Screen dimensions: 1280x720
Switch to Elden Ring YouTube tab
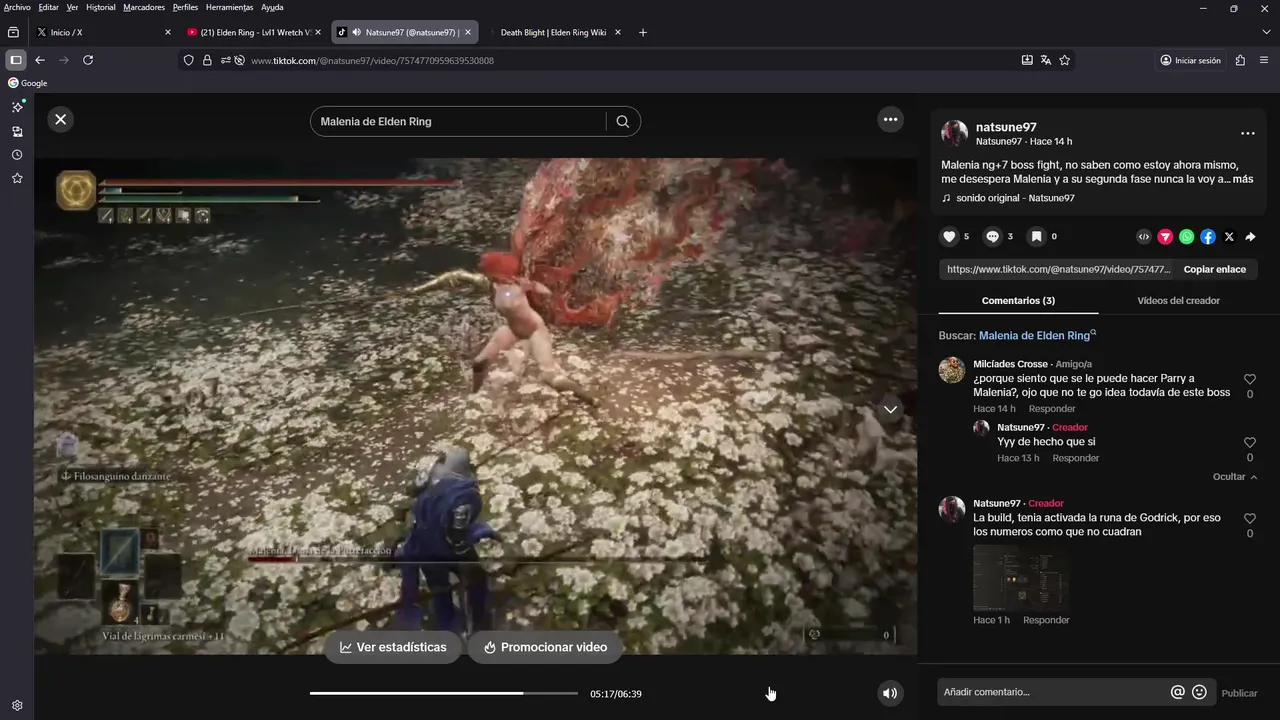tap(253, 32)
